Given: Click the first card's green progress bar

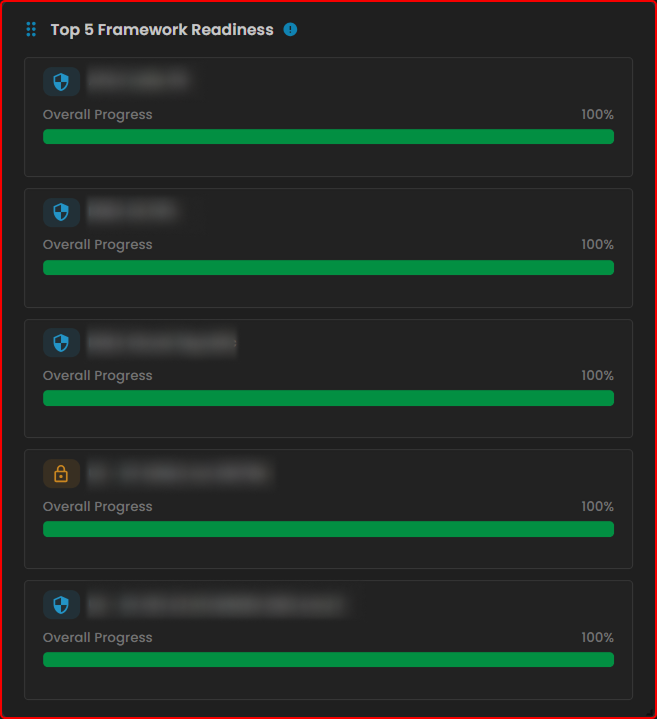Looking at the screenshot, I should [328, 137].
